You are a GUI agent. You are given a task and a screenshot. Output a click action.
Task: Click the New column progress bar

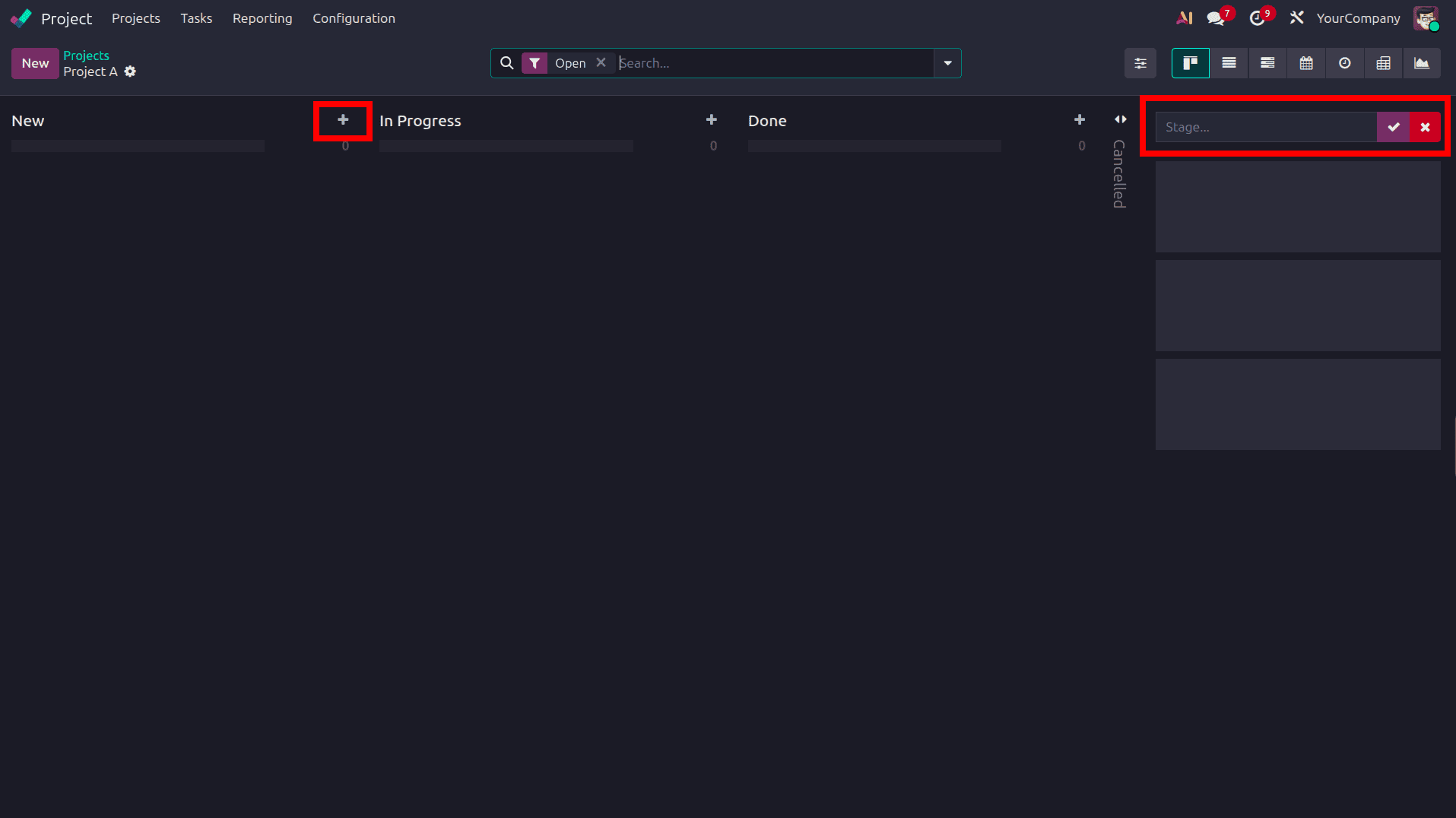pos(138,146)
